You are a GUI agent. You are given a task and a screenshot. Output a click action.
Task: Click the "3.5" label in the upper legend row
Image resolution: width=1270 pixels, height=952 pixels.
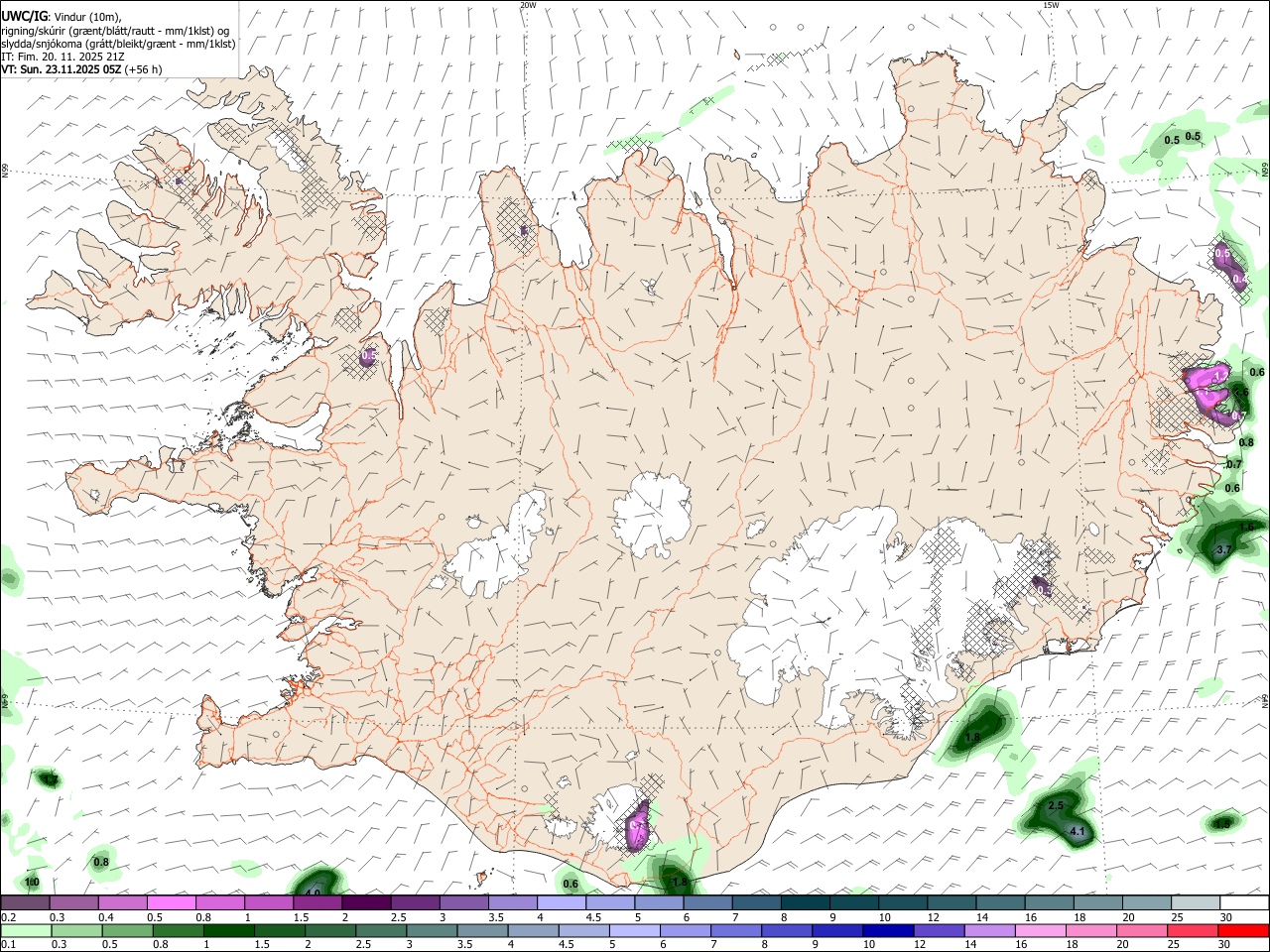coord(496,917)
